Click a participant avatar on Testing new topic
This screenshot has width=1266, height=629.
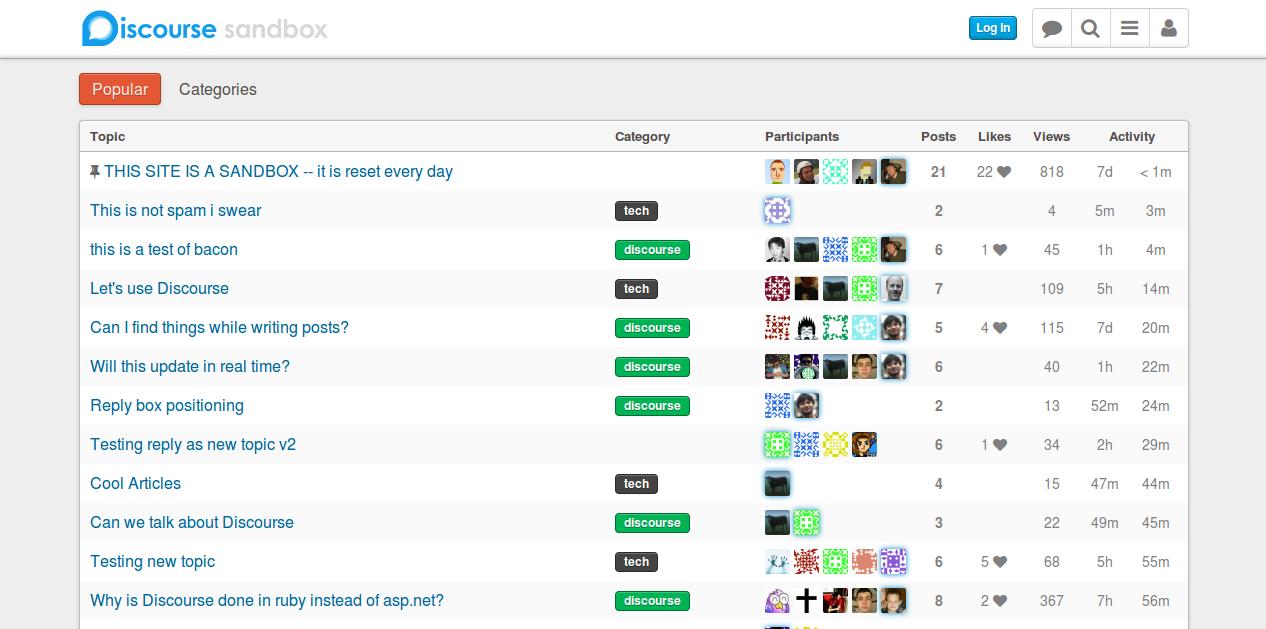tap(777, 561)
